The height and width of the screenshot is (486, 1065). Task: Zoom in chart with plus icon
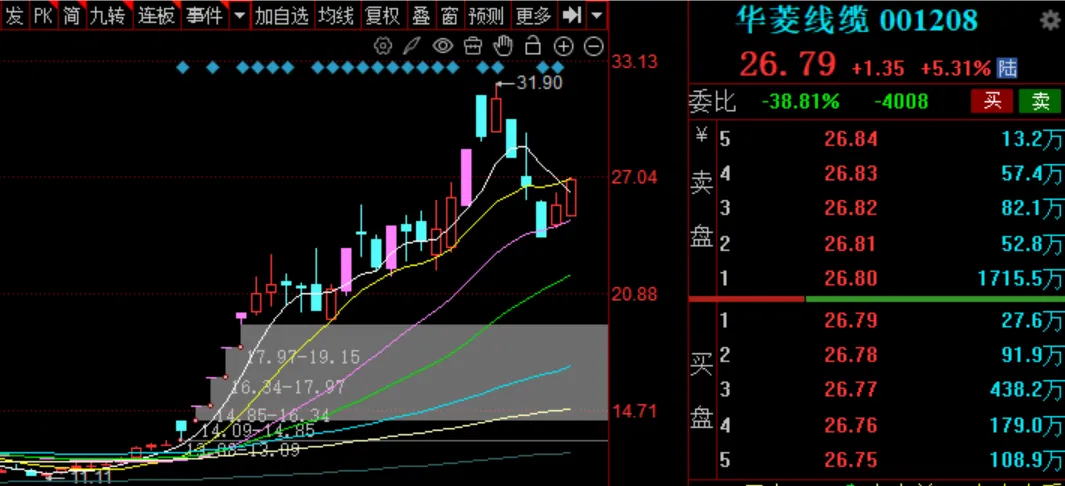tap(563, 46)
